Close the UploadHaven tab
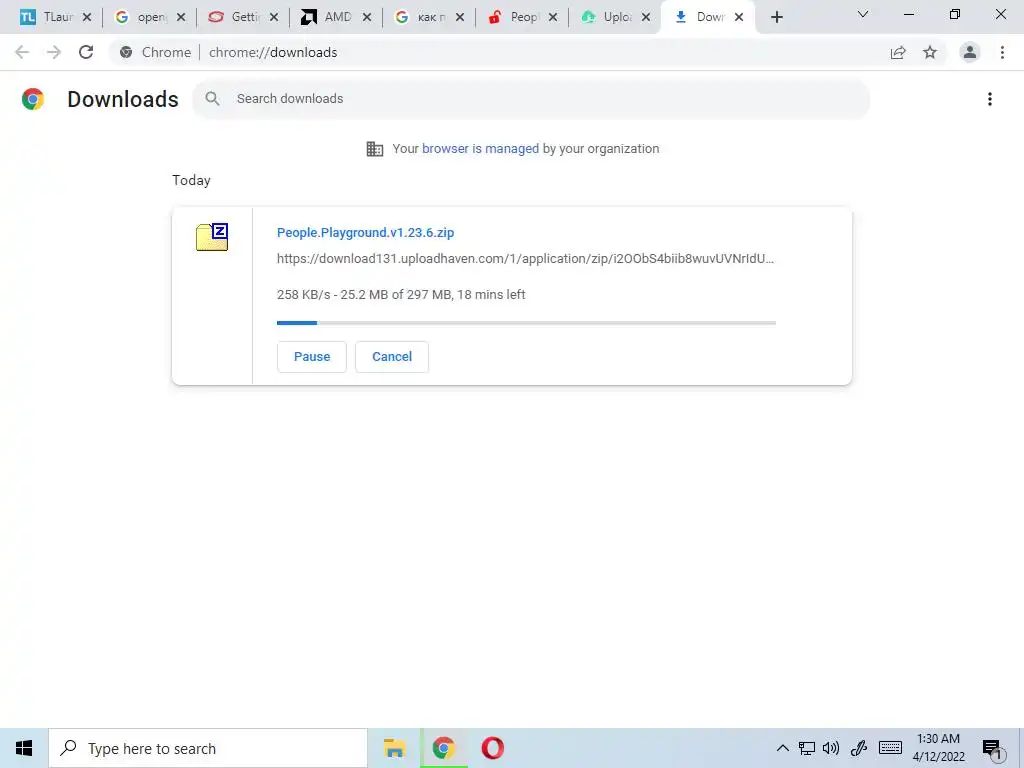The width and height of the screenshot is (1024, 768). click(646, 17)
